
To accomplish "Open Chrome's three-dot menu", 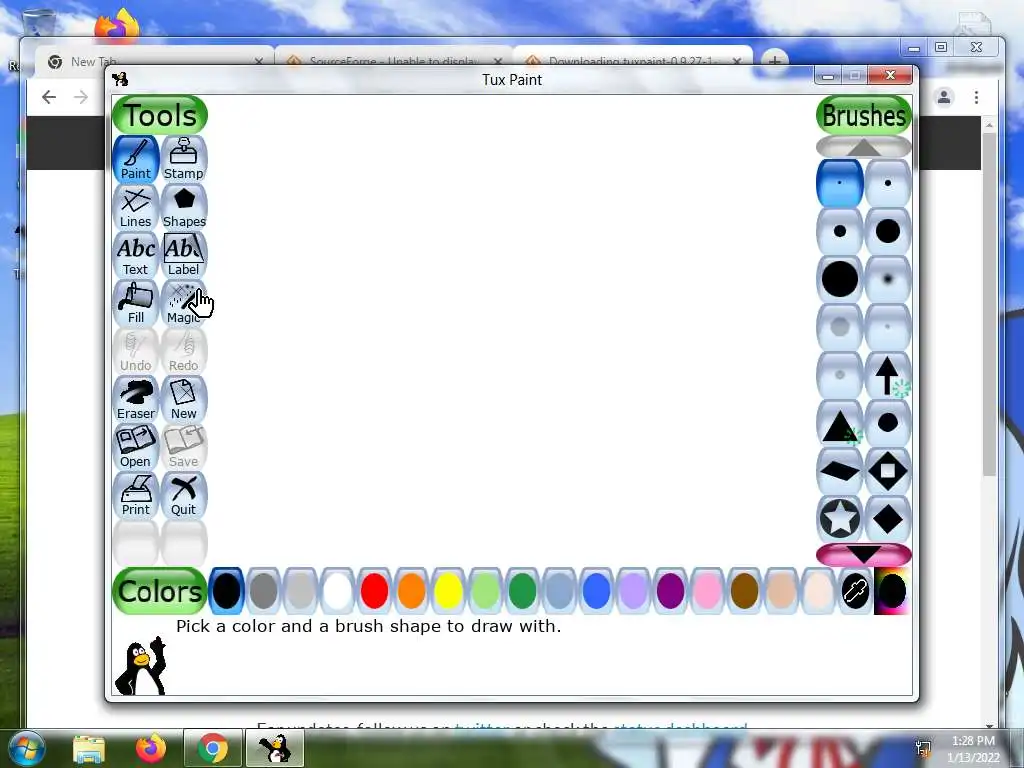I will coord(976,97).
